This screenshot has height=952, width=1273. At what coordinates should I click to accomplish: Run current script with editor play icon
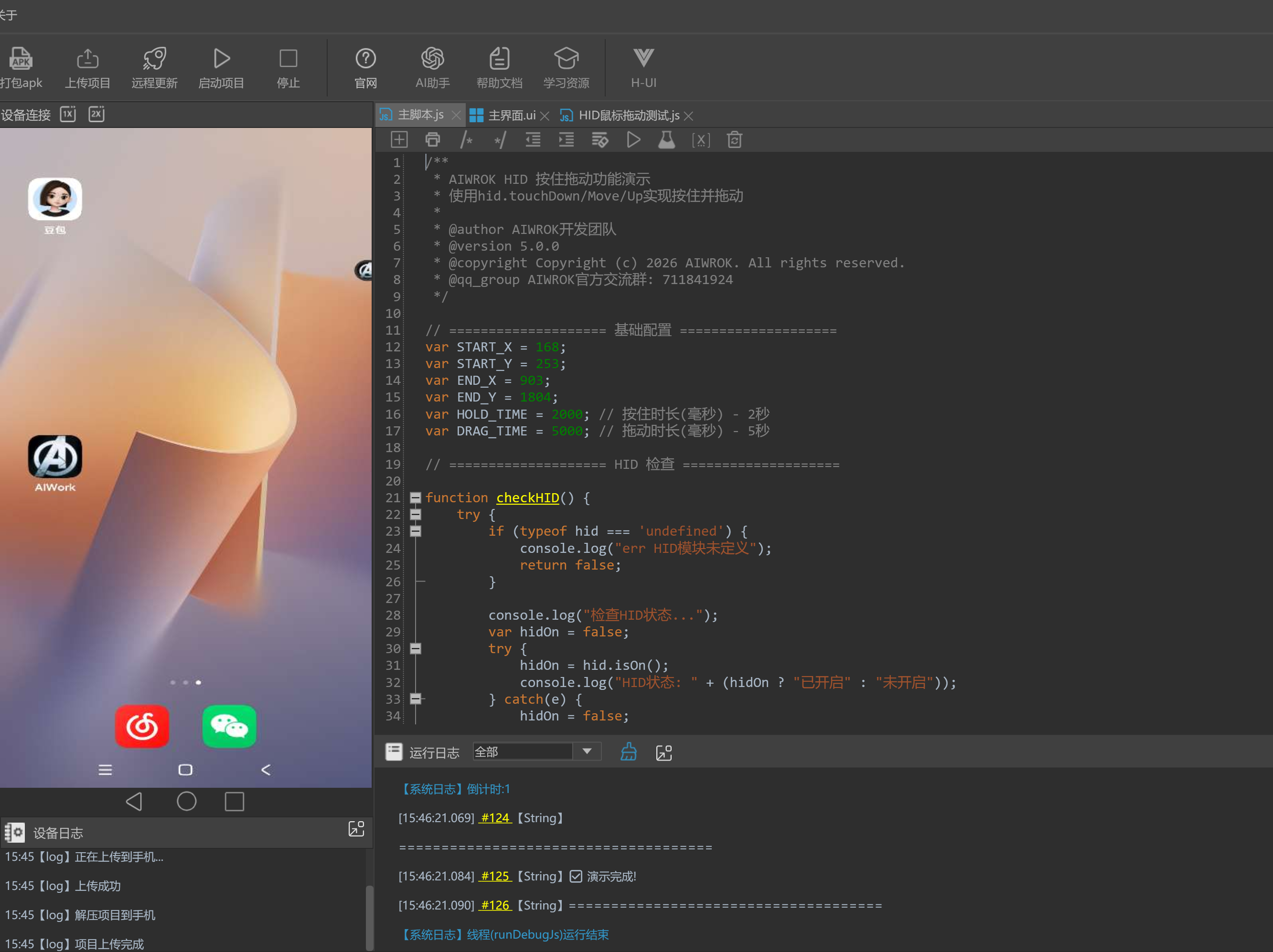(633, 140)
